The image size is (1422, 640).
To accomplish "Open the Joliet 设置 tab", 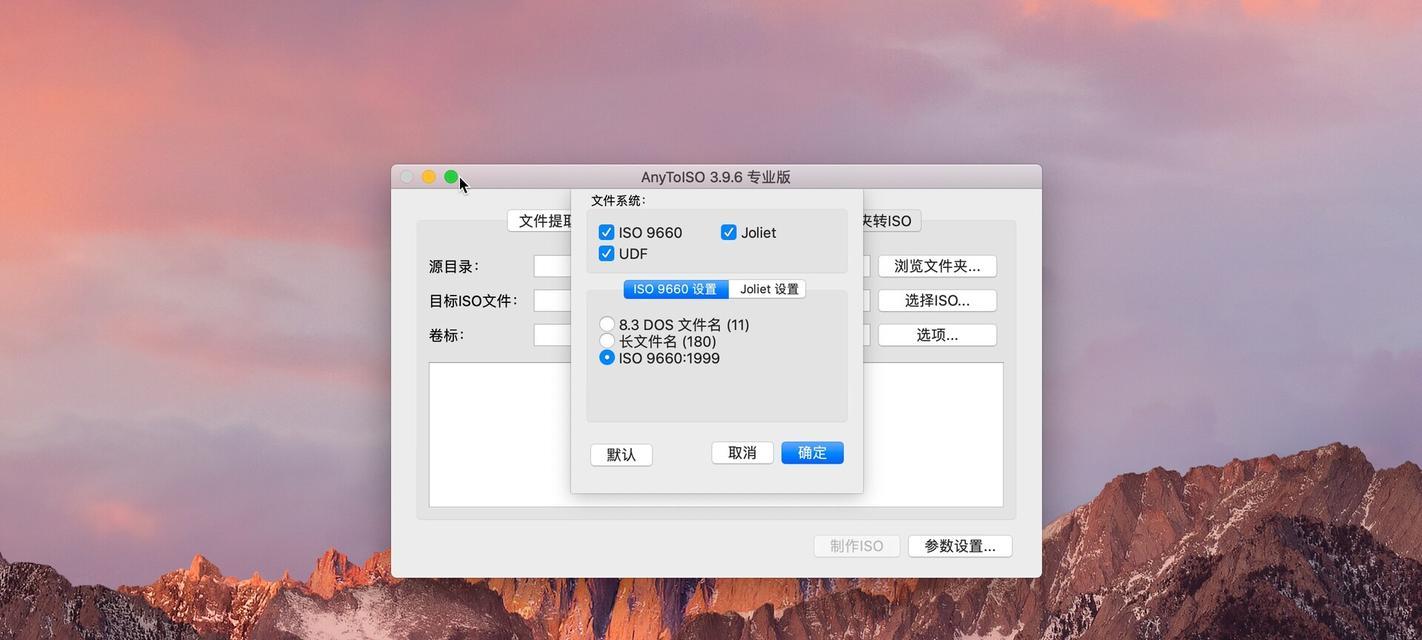I will point(768,289).
